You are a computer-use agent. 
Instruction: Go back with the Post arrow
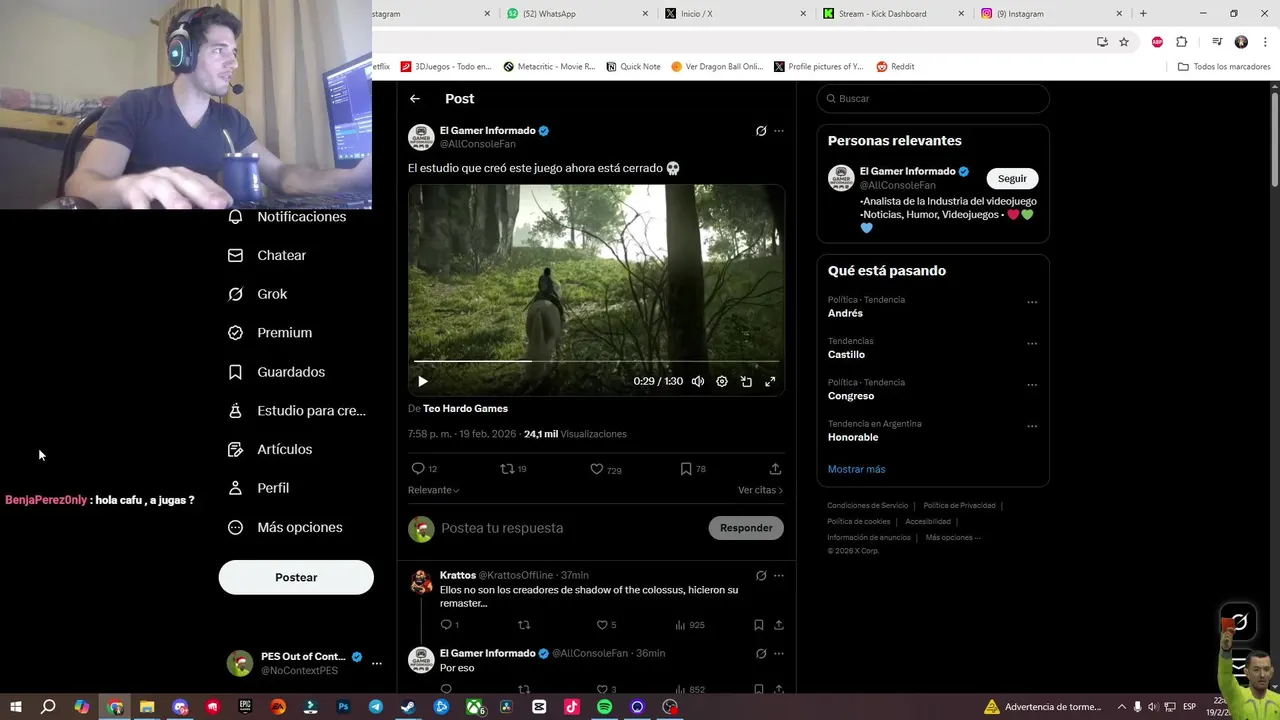coord(415,99)
